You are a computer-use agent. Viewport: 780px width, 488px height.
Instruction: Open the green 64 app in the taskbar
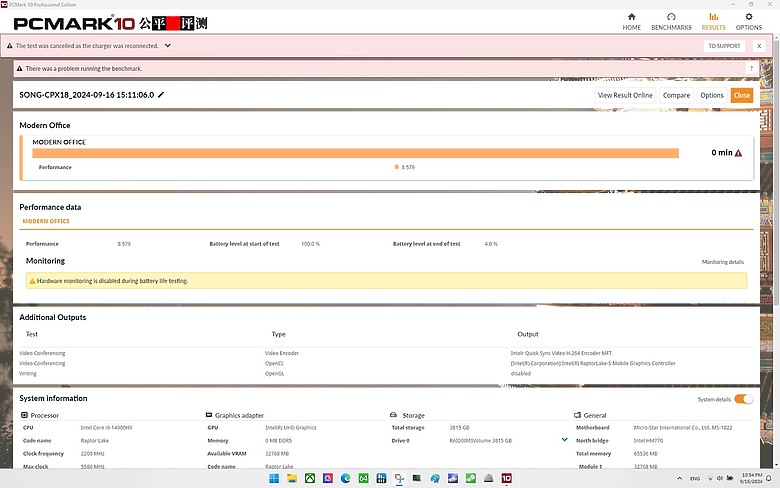pos(364,479)
